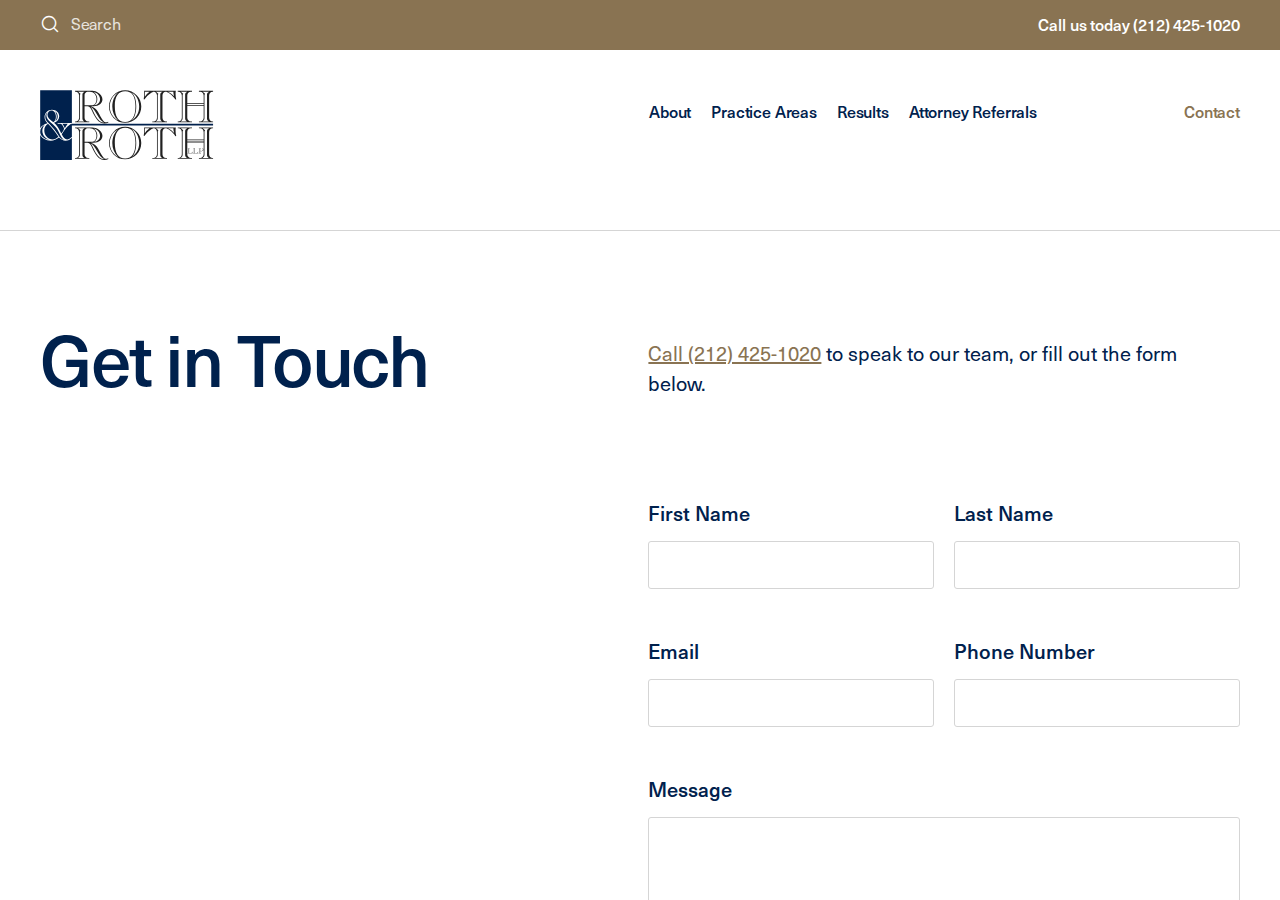This screenshot has height=900, width=1280.
Task: Click the Message label
Action: pyautogui.click(x=690, y=790)
